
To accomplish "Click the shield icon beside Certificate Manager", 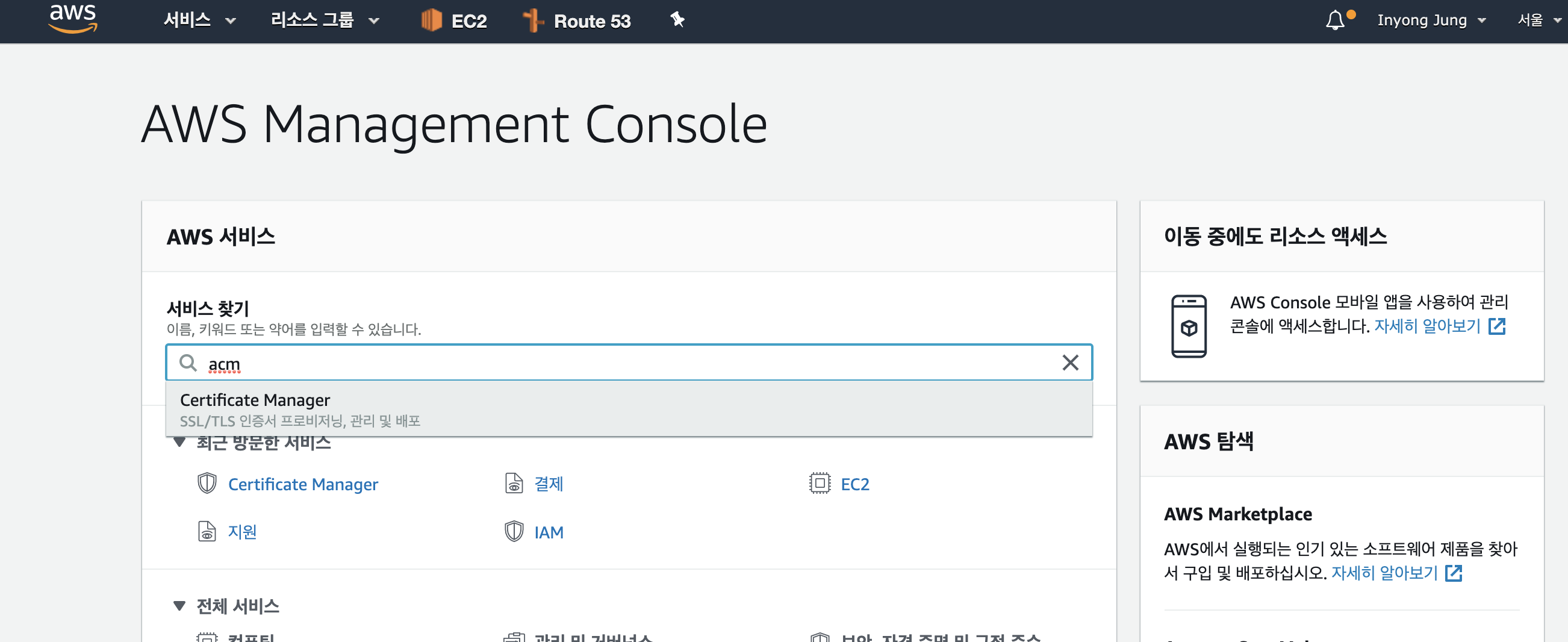I will point(207,484).
